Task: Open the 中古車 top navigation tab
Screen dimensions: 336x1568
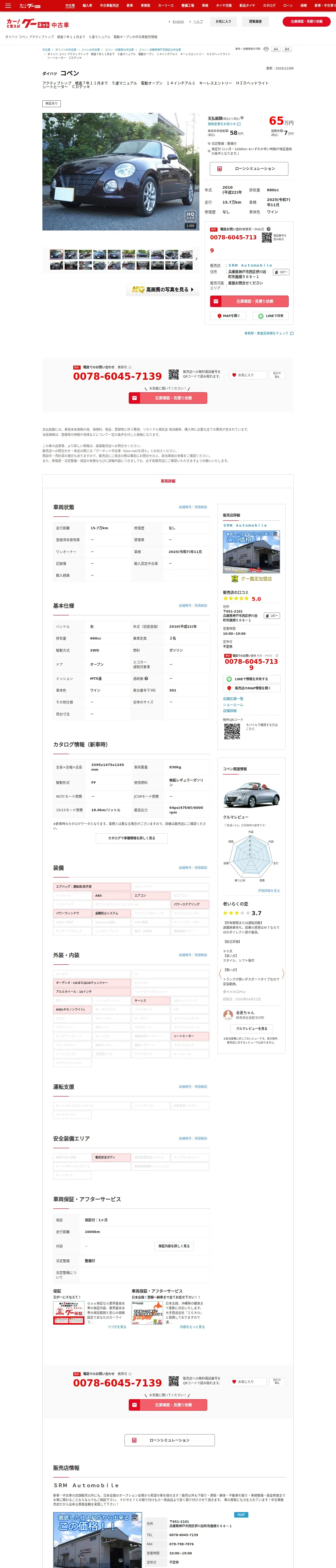Action: (x=70, y=5)
